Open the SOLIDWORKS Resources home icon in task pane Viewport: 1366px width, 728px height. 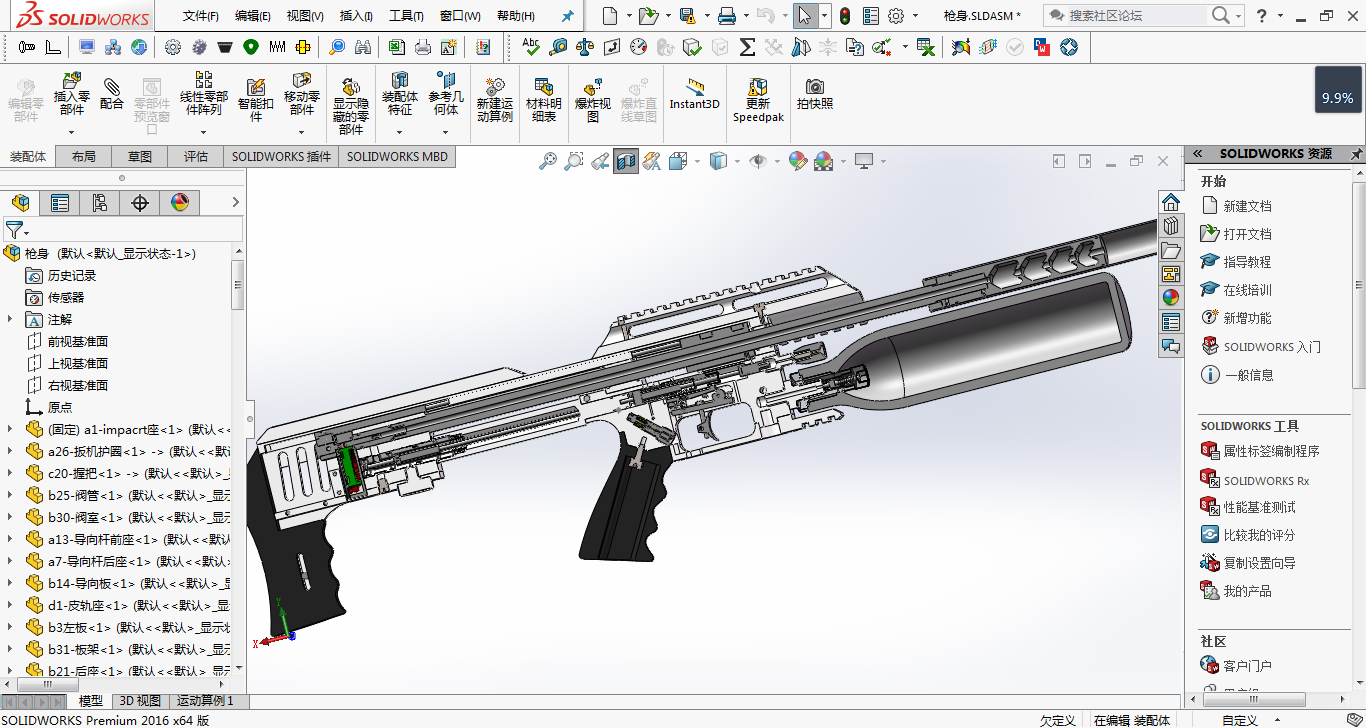pyautogui.click(x=1170, y=202)
